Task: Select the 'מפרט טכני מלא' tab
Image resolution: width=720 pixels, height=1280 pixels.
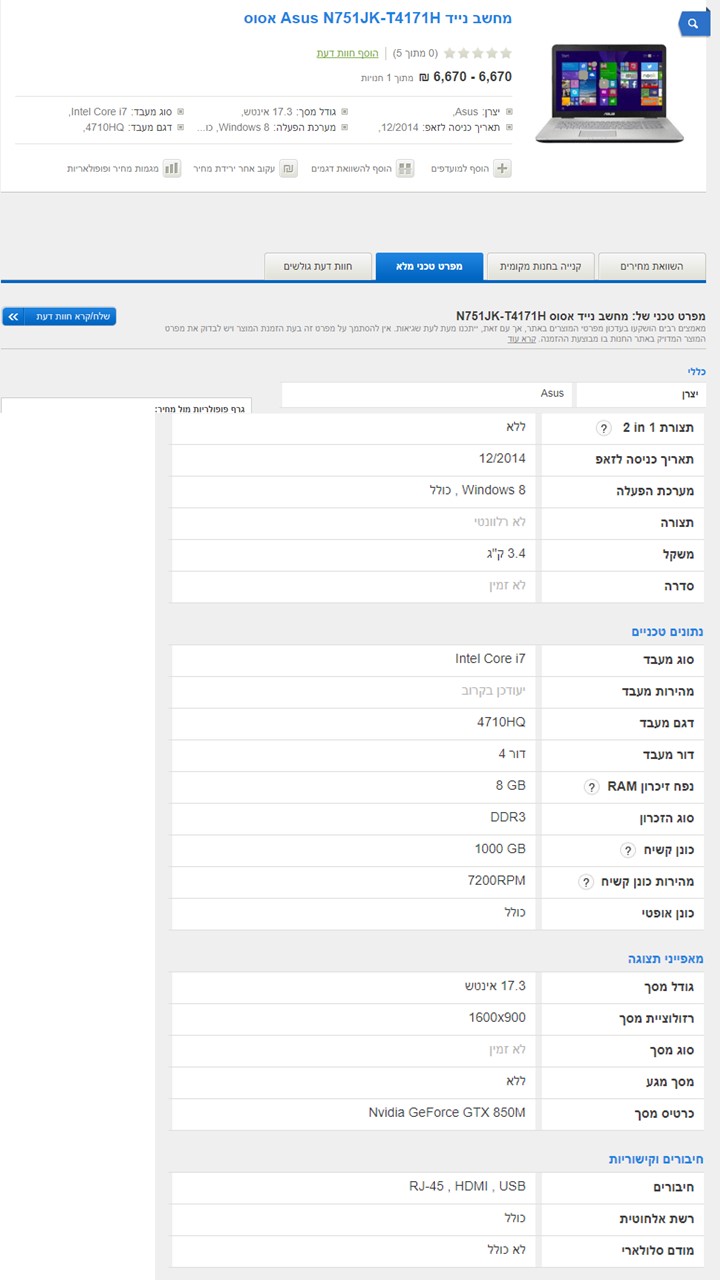Action: (x=430, y=266)
